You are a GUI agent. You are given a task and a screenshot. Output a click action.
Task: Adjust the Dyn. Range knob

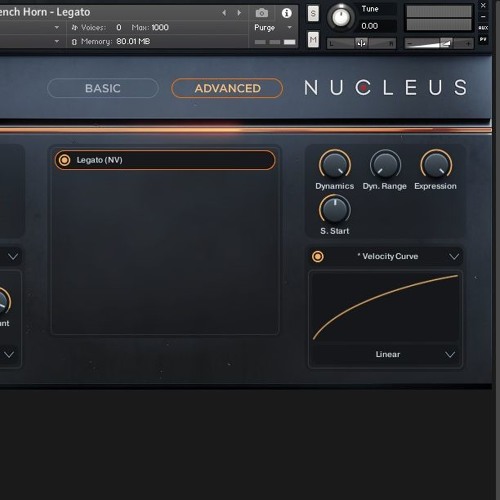coord(385,165)
